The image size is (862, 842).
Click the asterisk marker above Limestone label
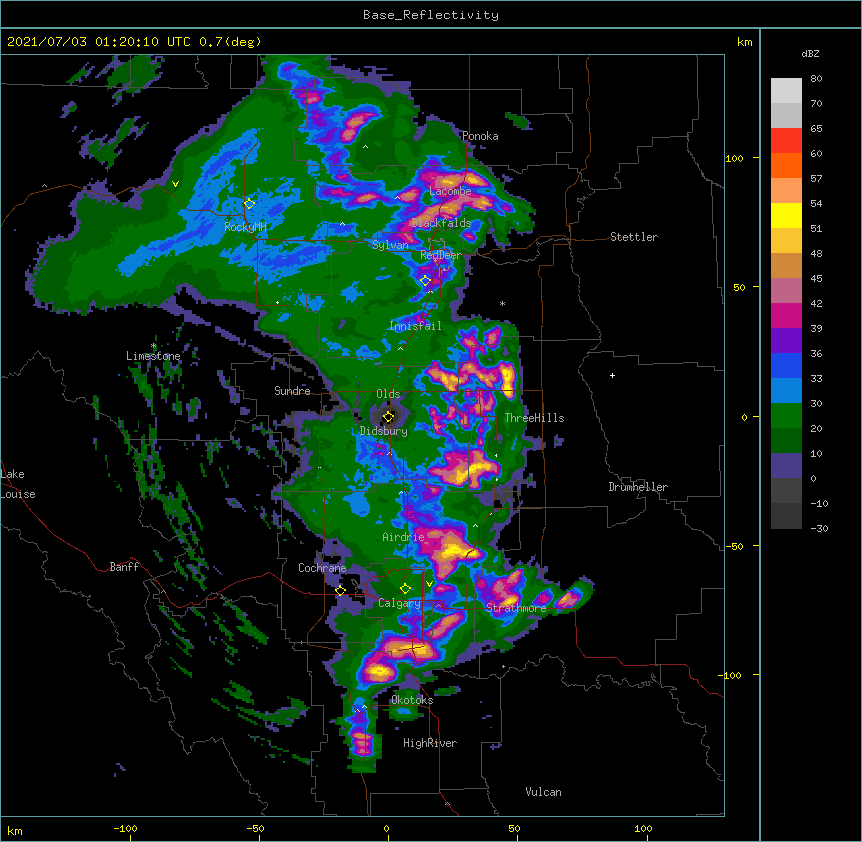(x=153, y=346)
